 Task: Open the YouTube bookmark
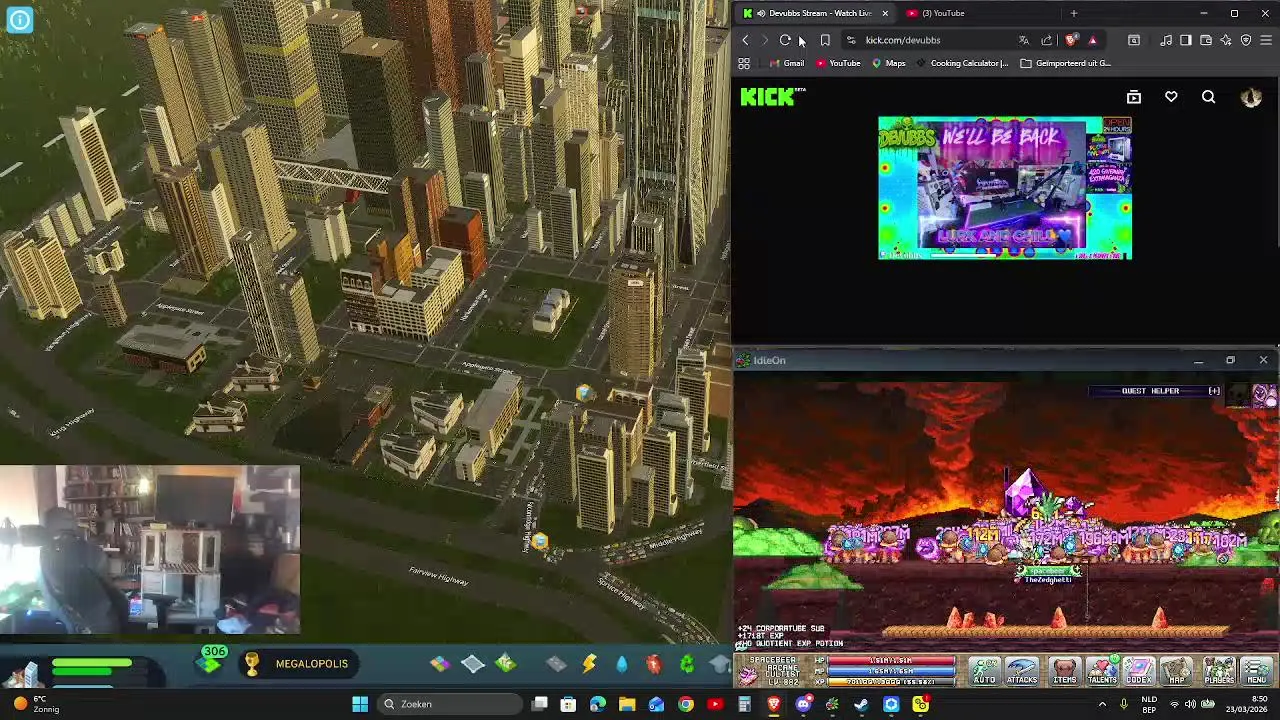838,63
